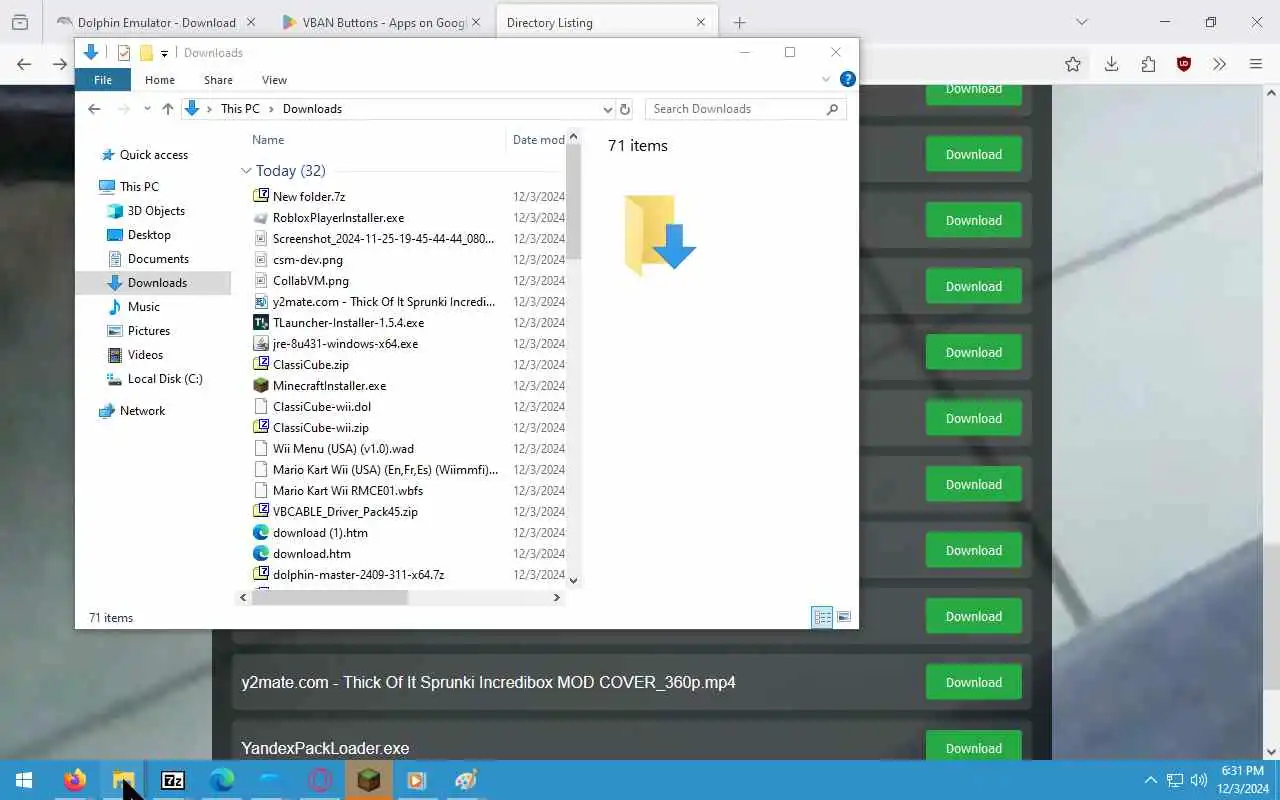Switch Explorer to details view toggle
The image size is (1280, 800).
click(x=822, y=617)
